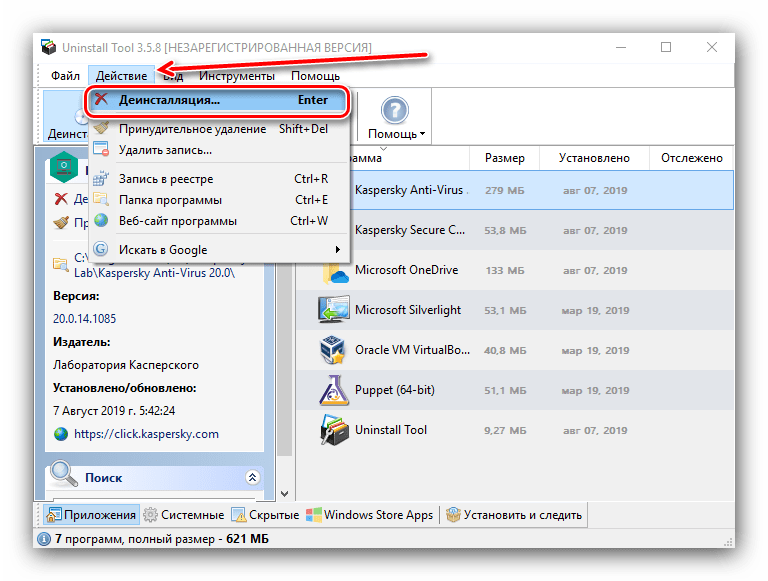This screenshot has width=768, height=581.
Task: Select the Microsoft Silverlight entry
Action: pyautogui.click(x=515, y=310)
